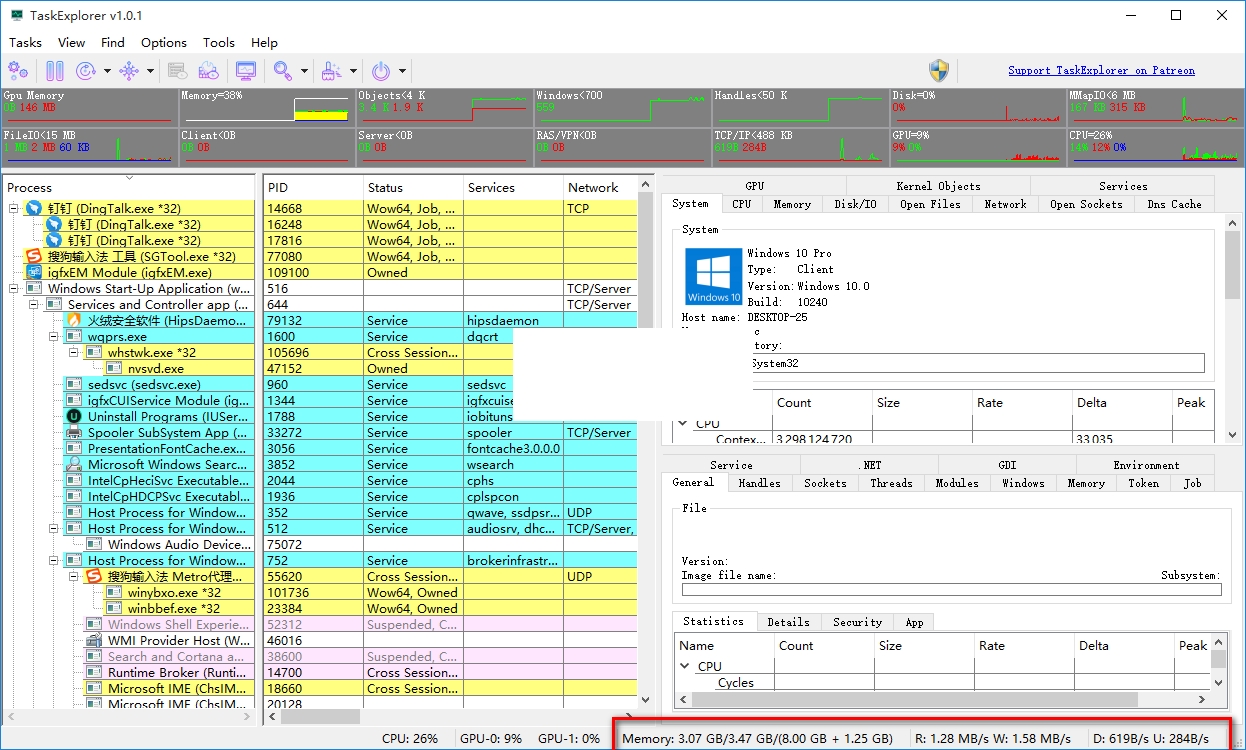Screen dimensions: 1246x750
Task: Collapse the top DingTalk.exe process tree
Action: pyautogui.click(x=14, y=209)
